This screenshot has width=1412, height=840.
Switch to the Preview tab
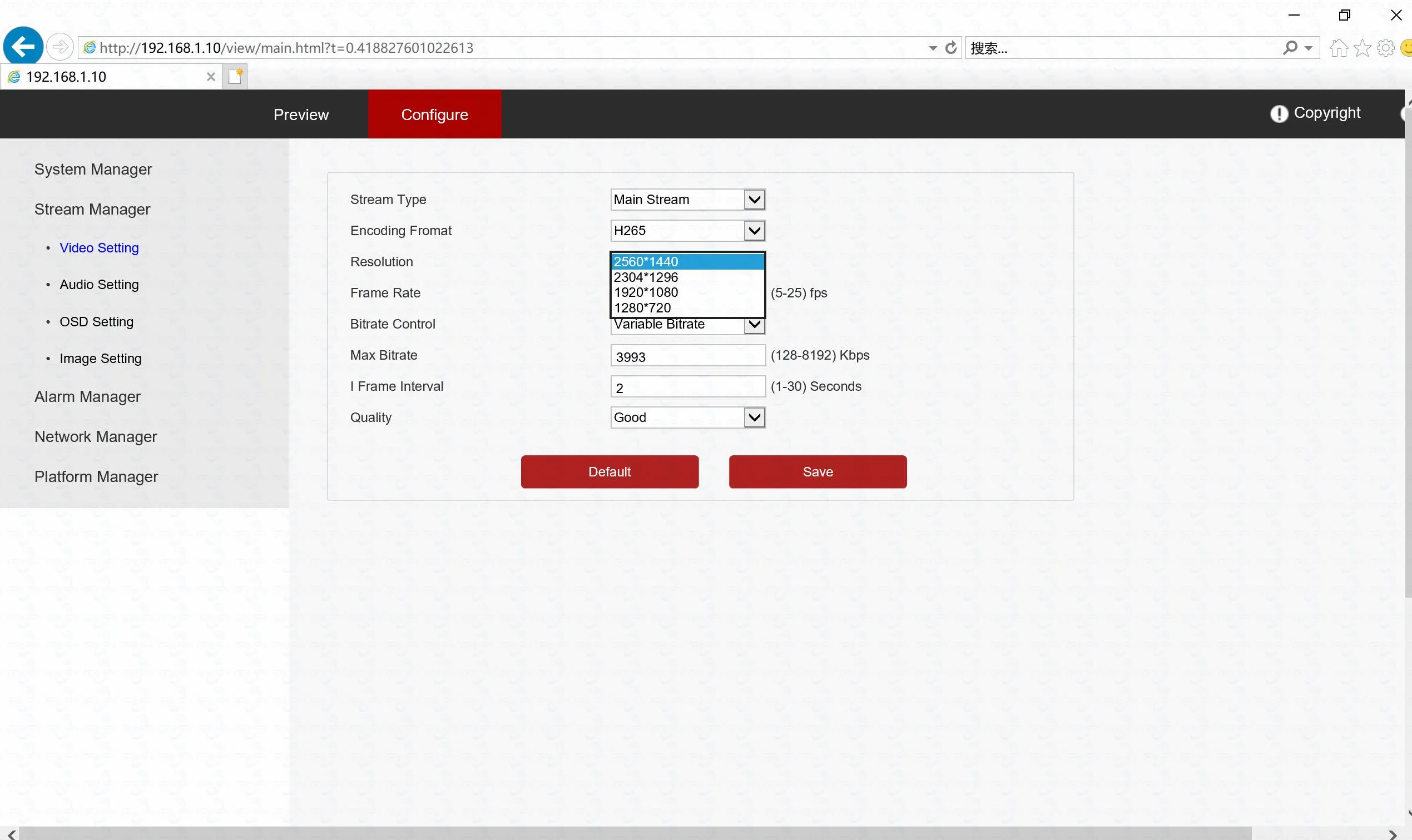(x=301, y=115)
